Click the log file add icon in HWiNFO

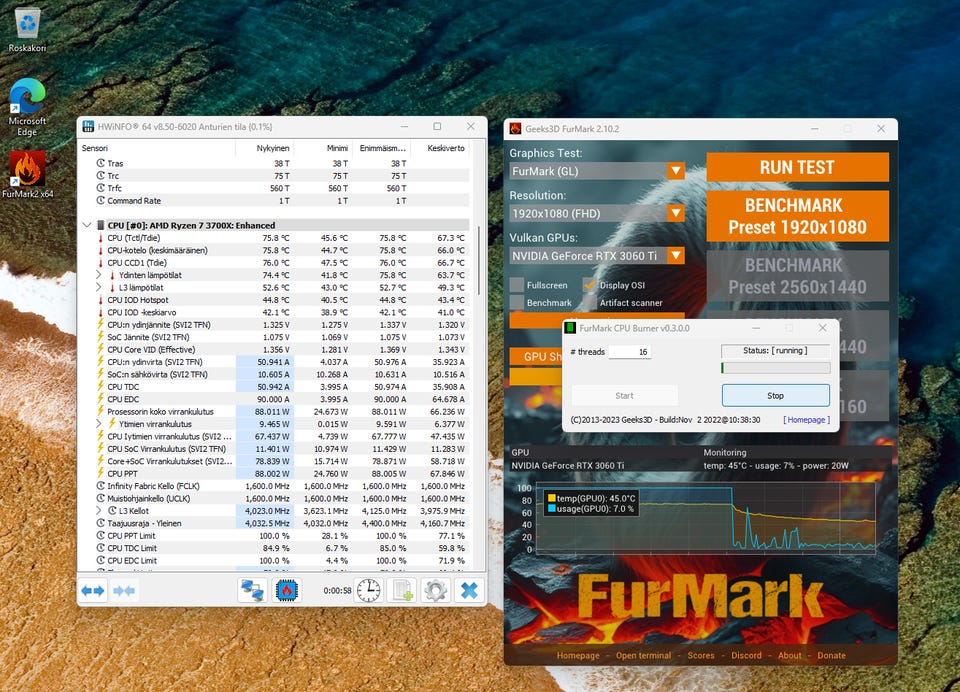pyautogui.click(x=403, y=591)
